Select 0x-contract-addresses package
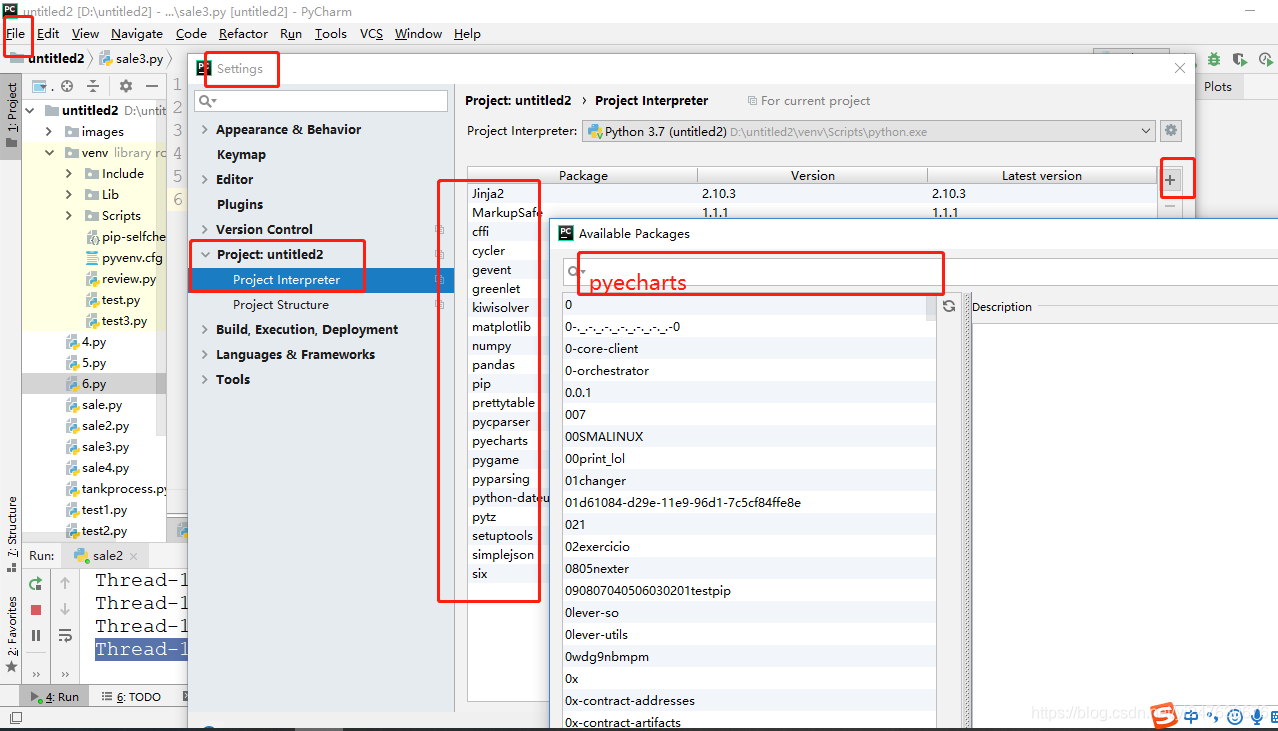The image size is (1278, 731). click(749, 701)
